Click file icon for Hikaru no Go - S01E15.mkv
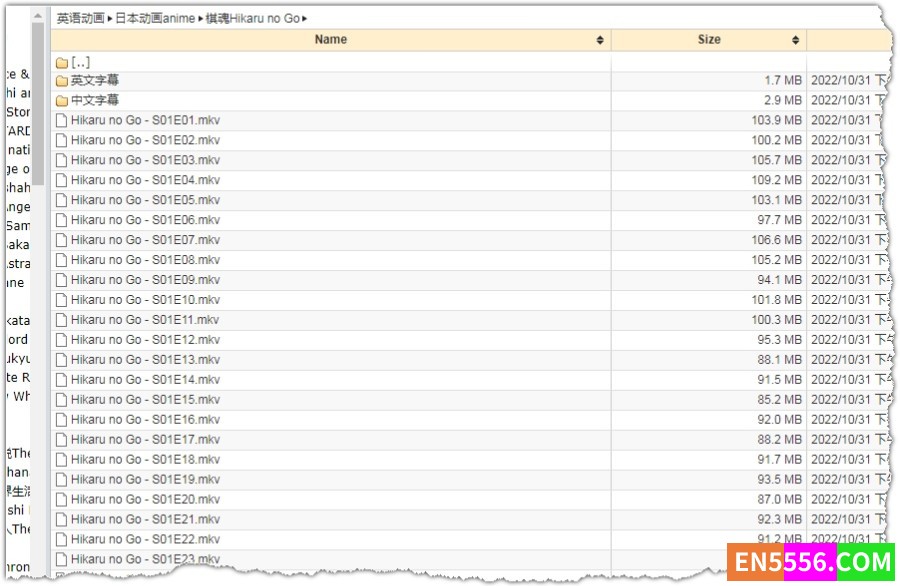The height and width of the screenshot is (586, 900). click(61, 400)
